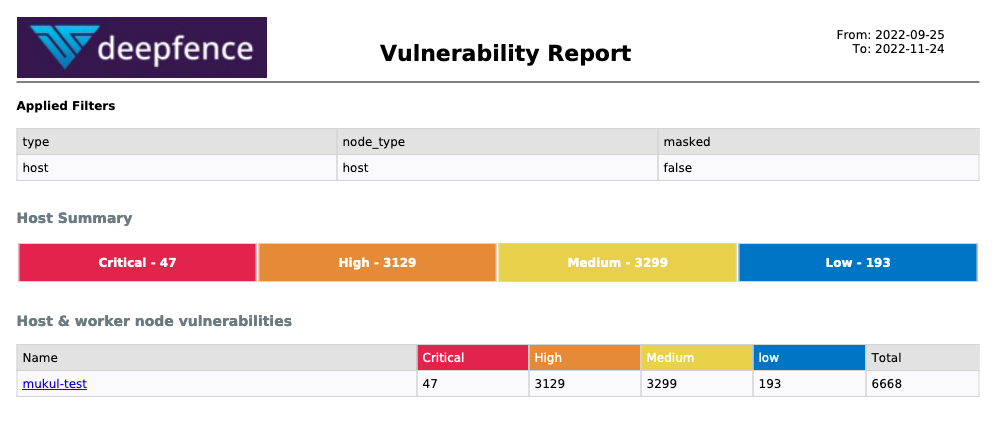The image size is (996, 429).
Task: Click the Name column header
Action: [217, 358]
